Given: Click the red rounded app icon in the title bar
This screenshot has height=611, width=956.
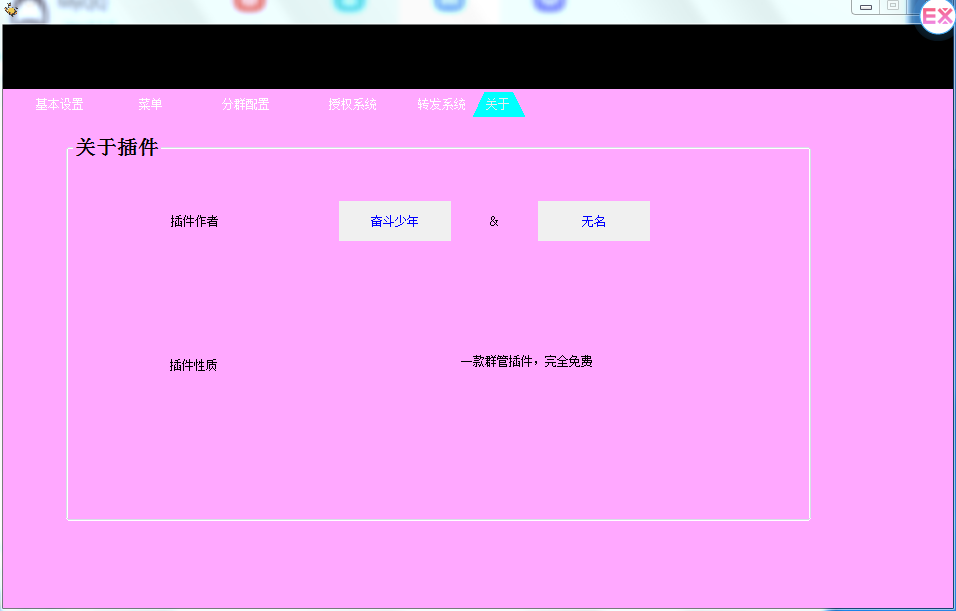Looking at the screenshot, I should pos(251,4).
